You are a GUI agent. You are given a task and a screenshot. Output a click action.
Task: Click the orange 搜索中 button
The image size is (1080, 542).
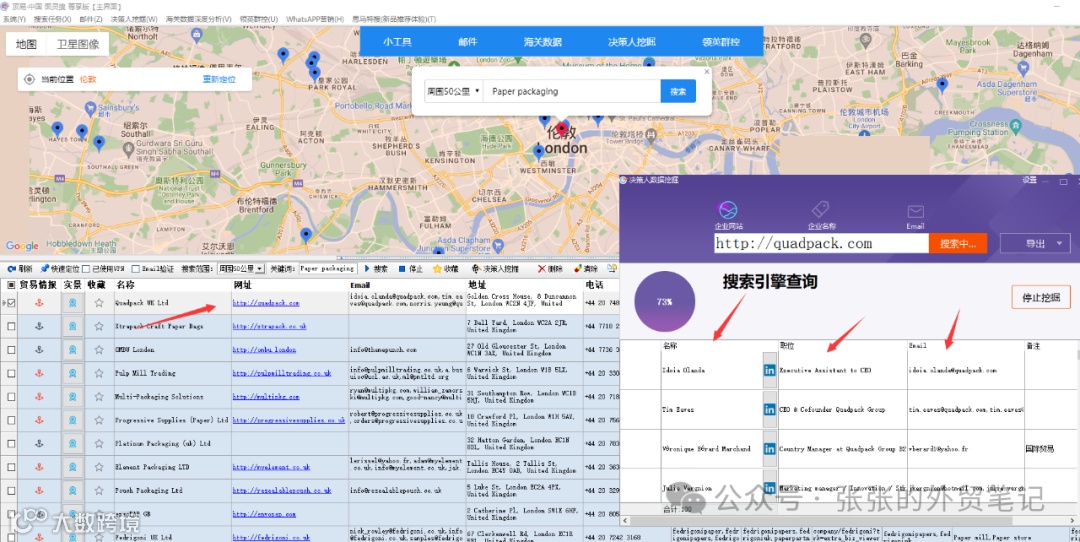coord(957,243)
